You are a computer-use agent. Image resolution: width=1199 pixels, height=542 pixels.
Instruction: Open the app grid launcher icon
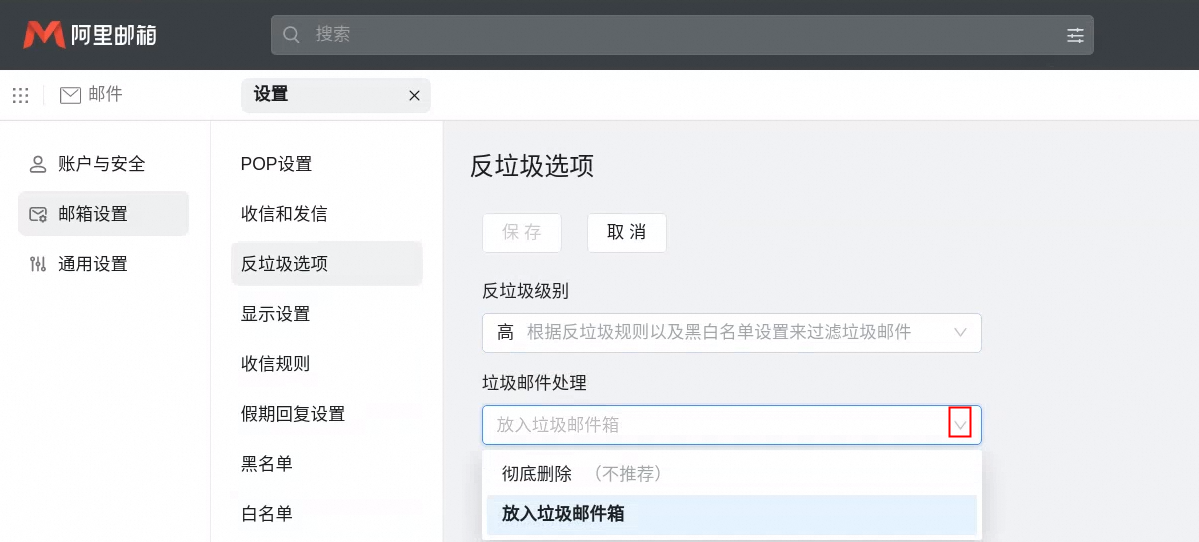point(20,95)
